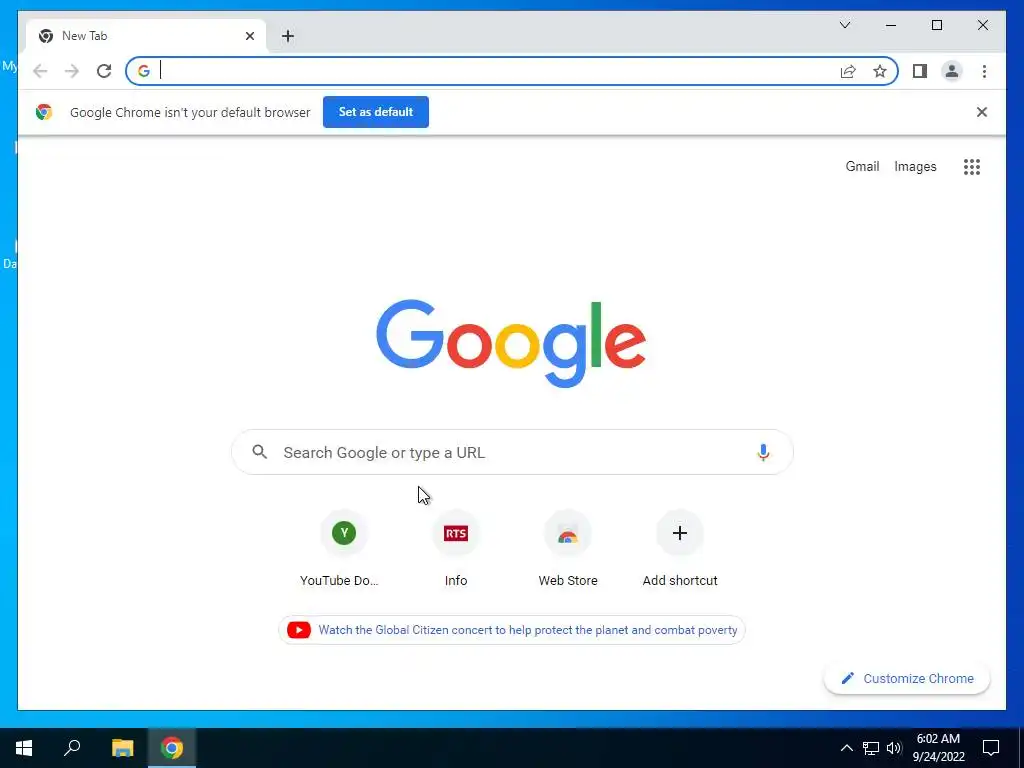1024x768 pixels.
Task: Click Add shortcut
Action: tap(680, 550)
